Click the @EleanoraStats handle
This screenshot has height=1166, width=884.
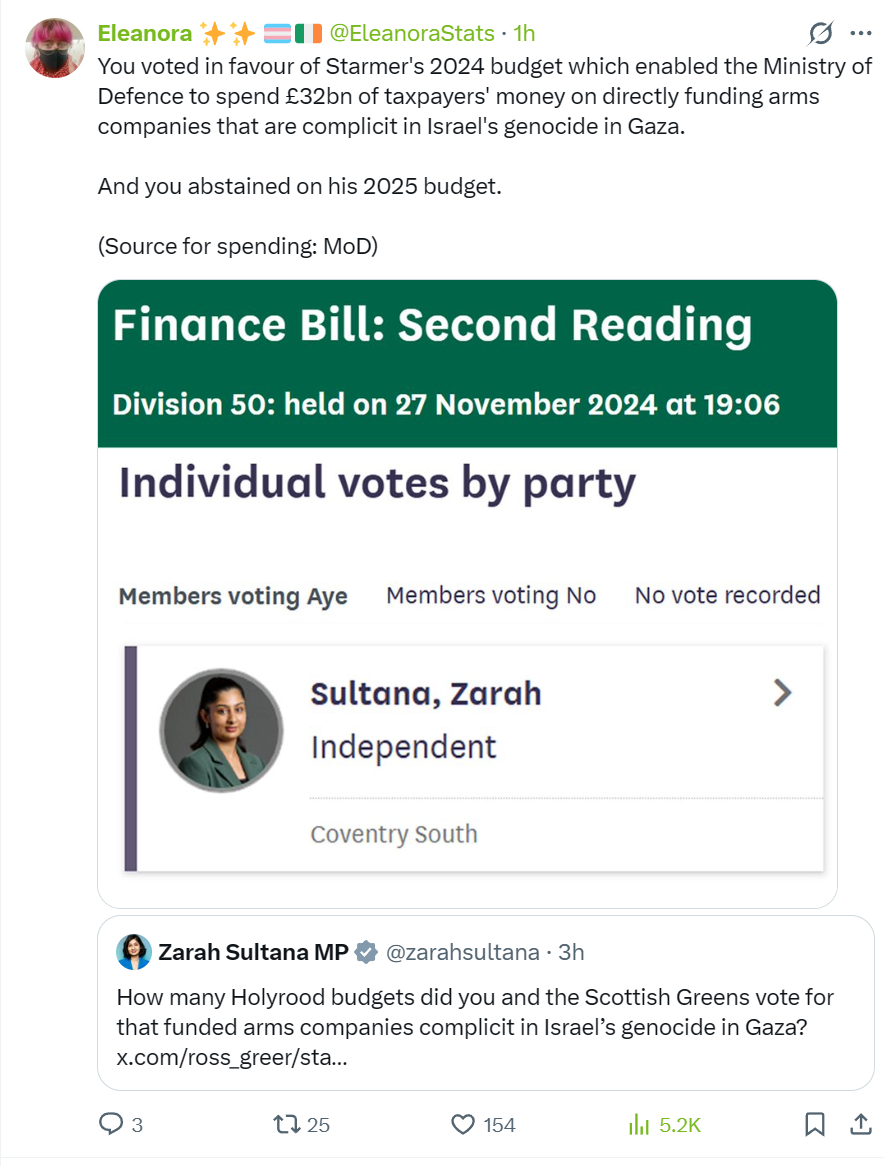(412, 33)
